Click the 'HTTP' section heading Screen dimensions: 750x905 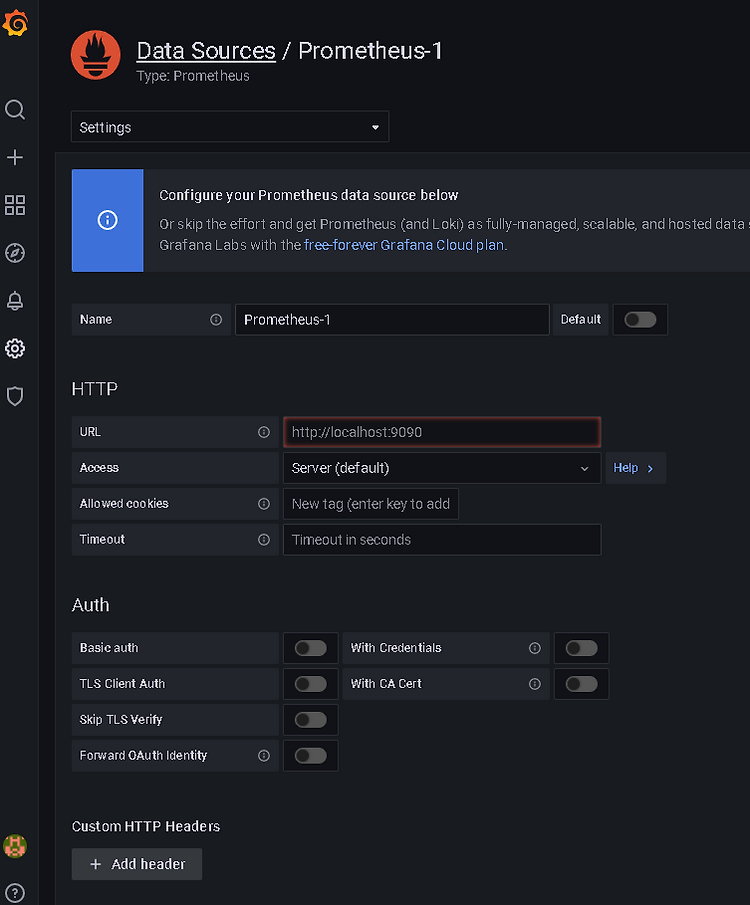[95, 388]
